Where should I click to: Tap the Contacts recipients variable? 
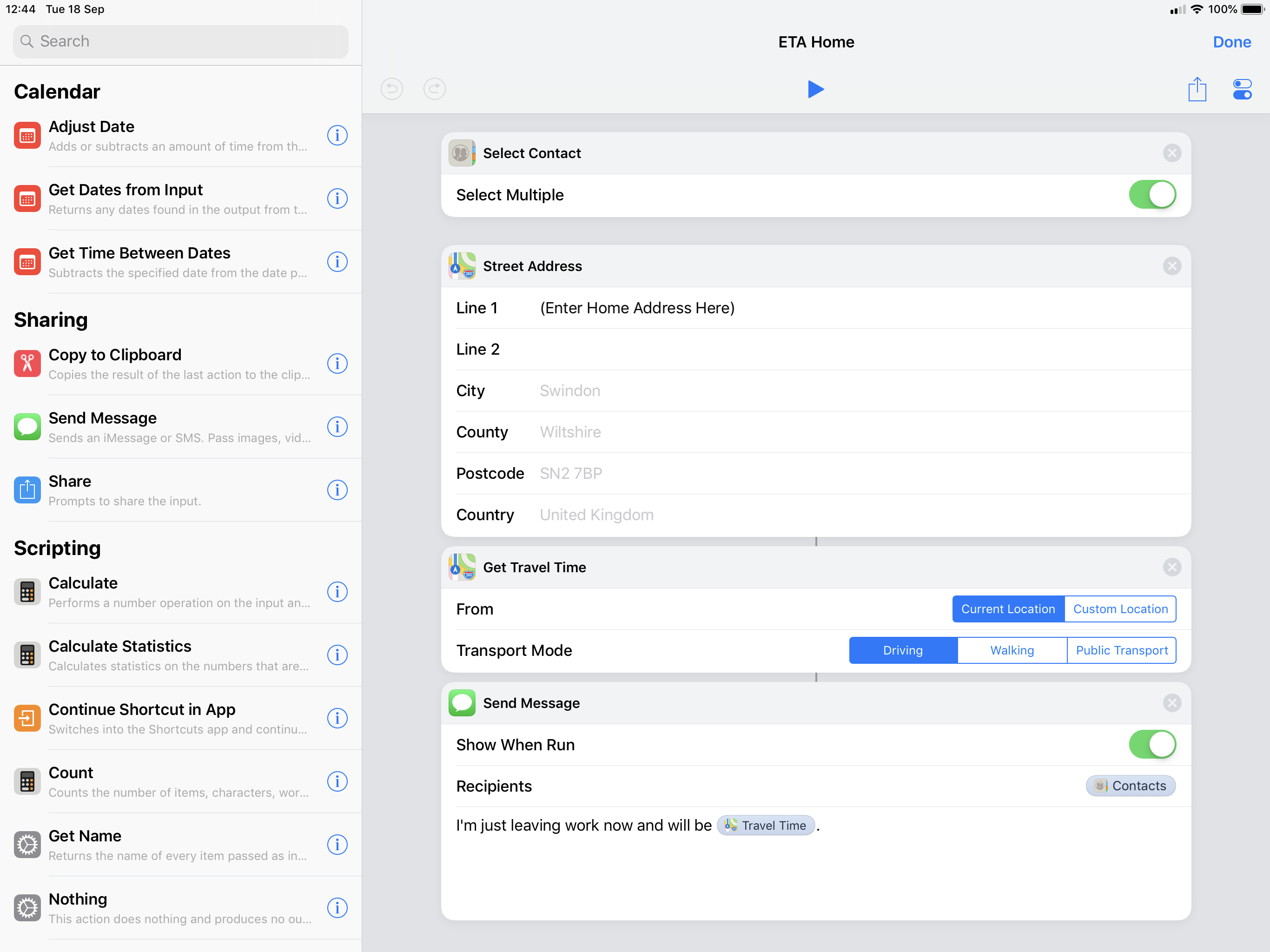click(1131, 786)
